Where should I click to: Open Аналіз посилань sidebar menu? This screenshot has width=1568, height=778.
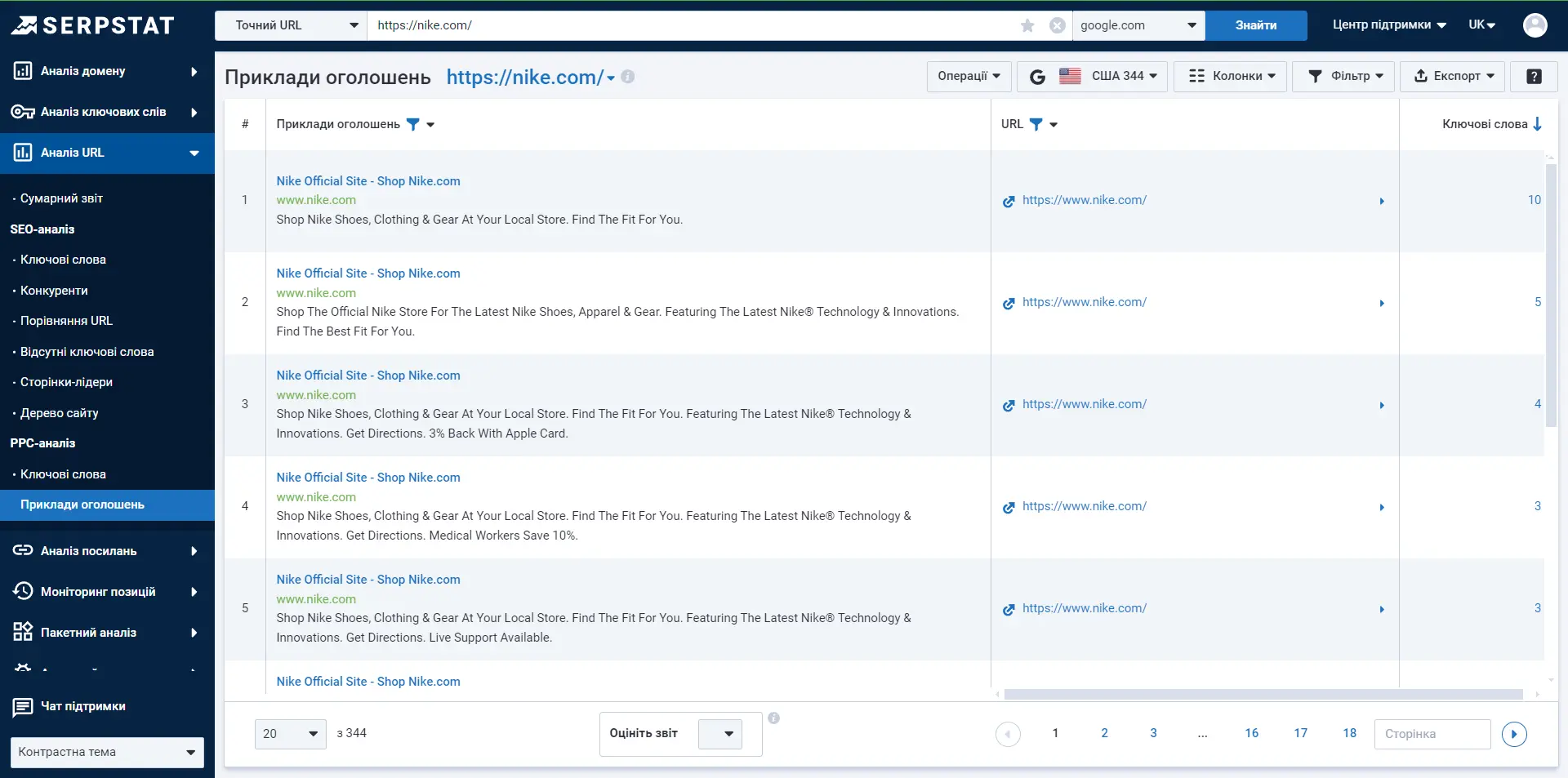(107, 551)
